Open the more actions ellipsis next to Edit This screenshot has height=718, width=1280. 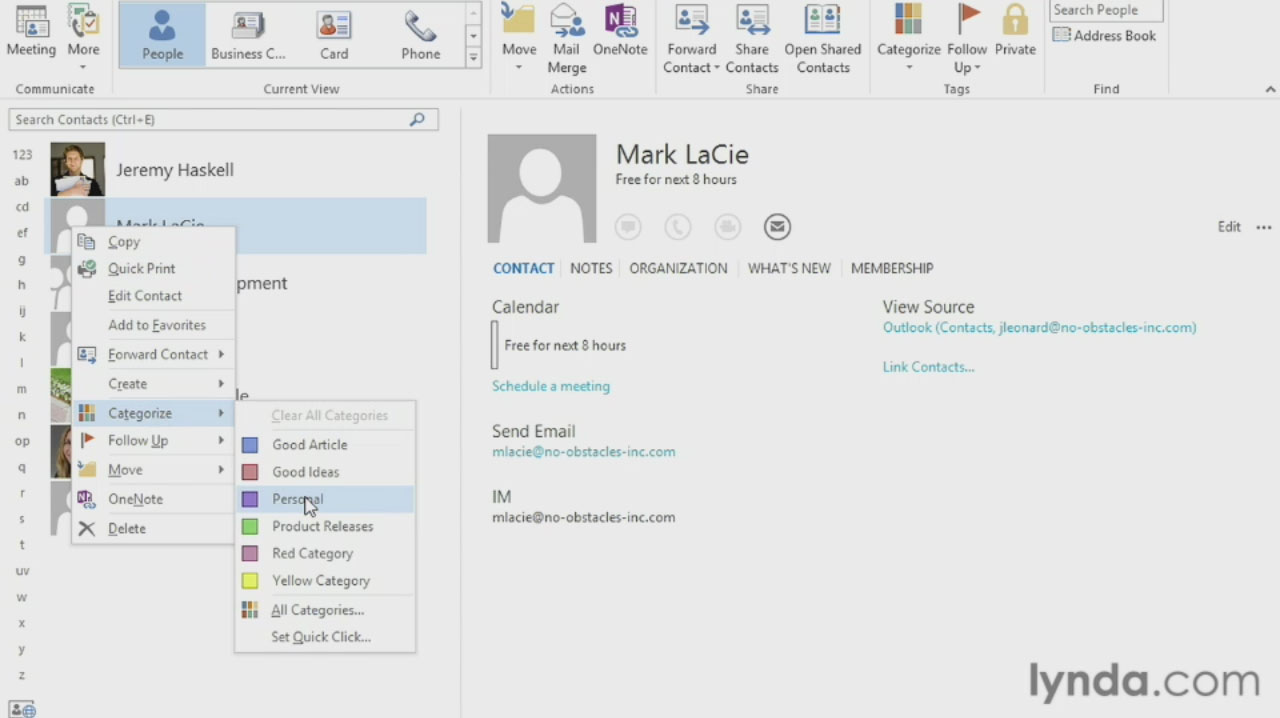[x=1264, y=227]
